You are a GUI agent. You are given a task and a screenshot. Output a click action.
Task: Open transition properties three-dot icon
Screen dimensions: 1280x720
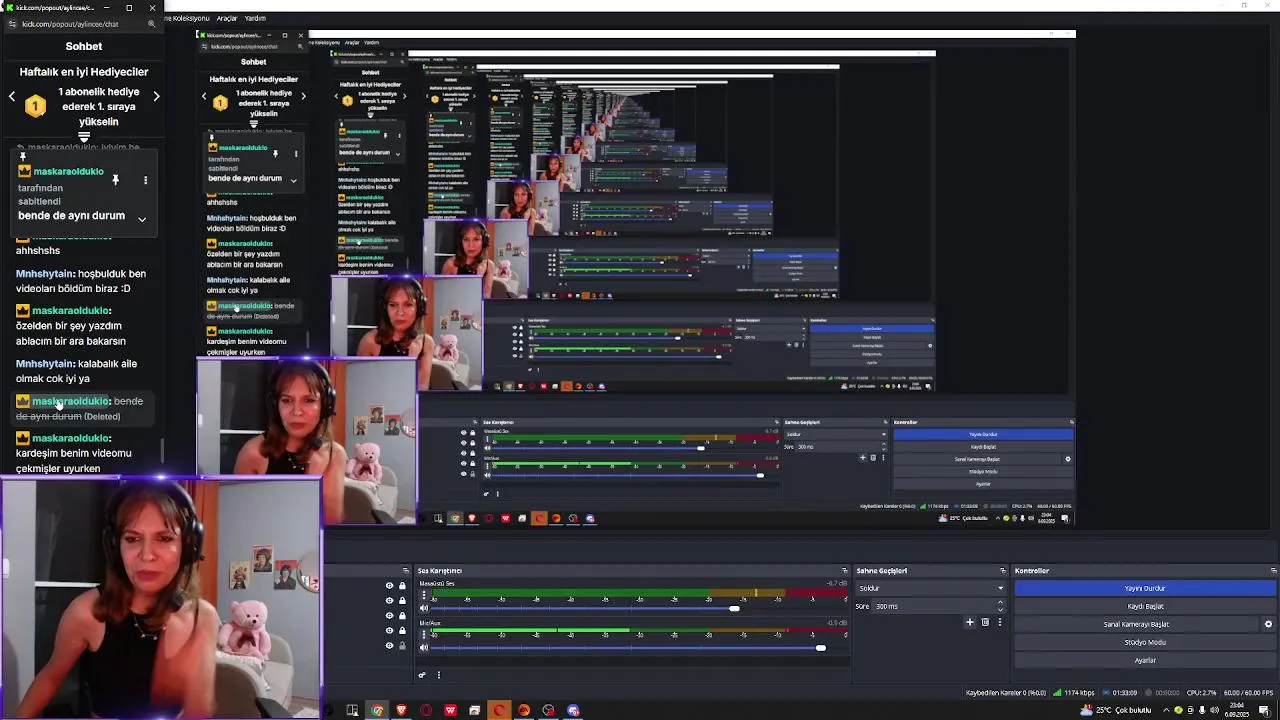(x=999, y=622)
